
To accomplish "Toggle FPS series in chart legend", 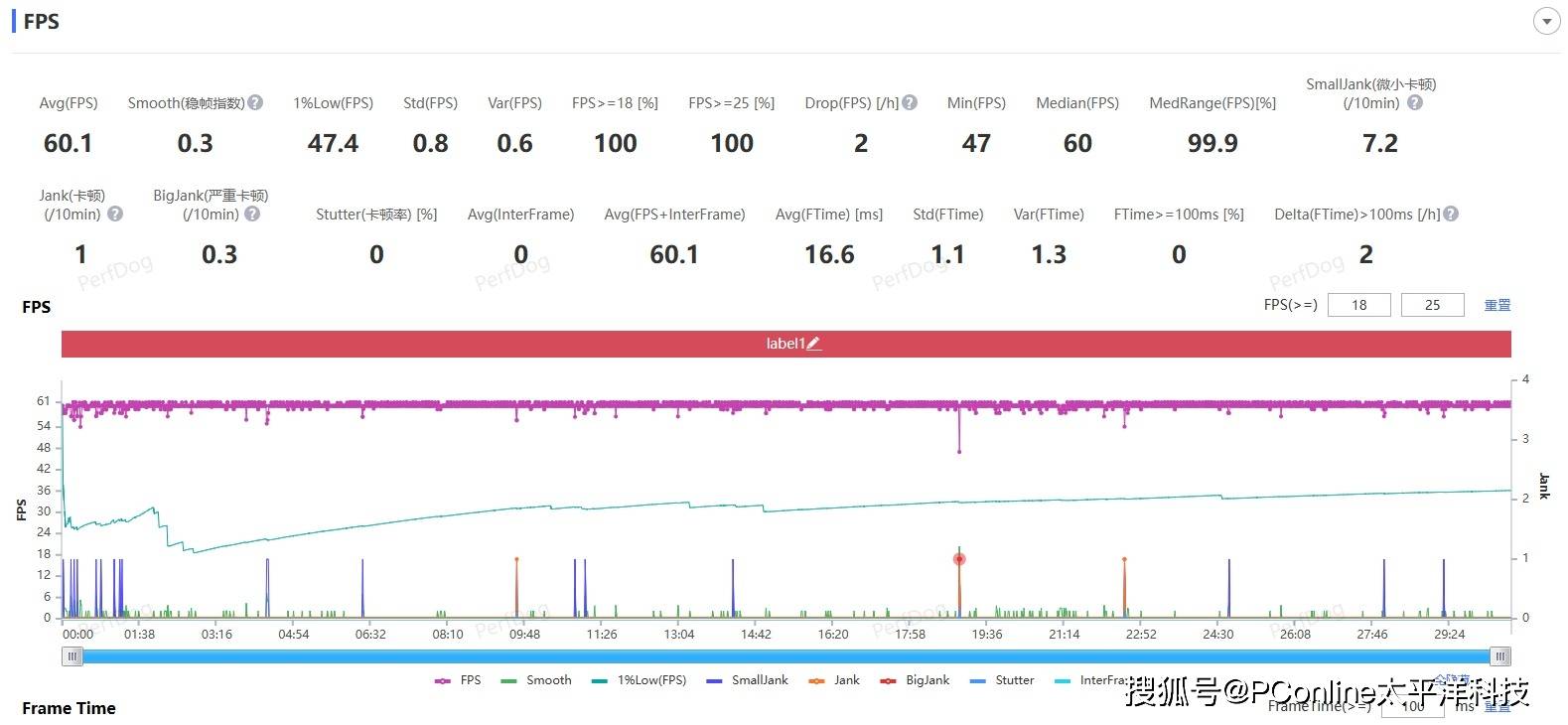I will [x=458, y=680].
